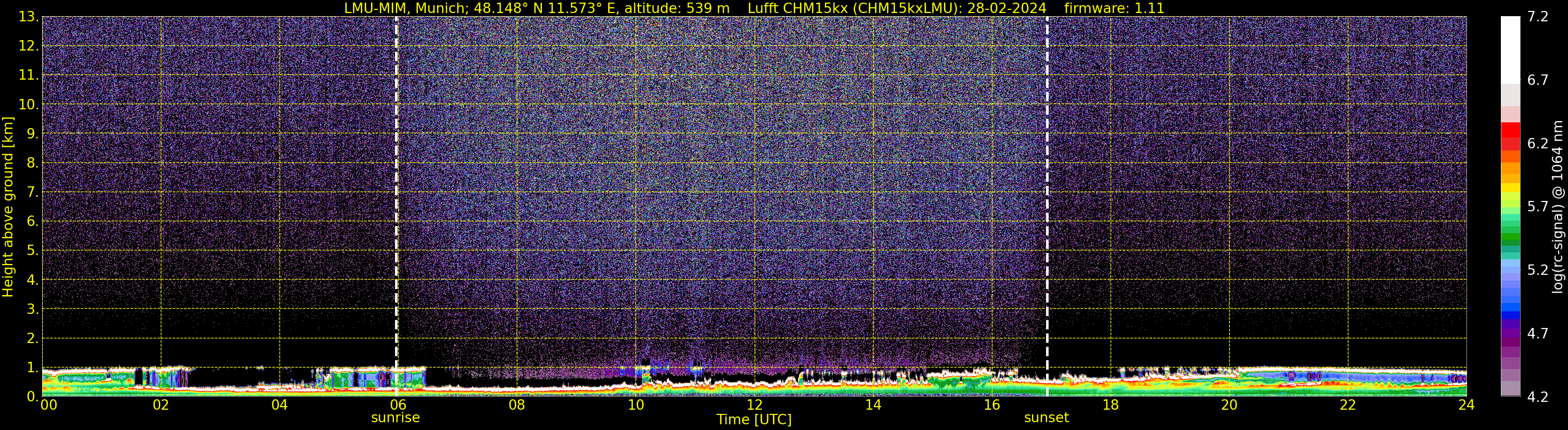The image size is (1568, 430).
Task: Click the time-axis tick "18"
Action: [1110, 405]
